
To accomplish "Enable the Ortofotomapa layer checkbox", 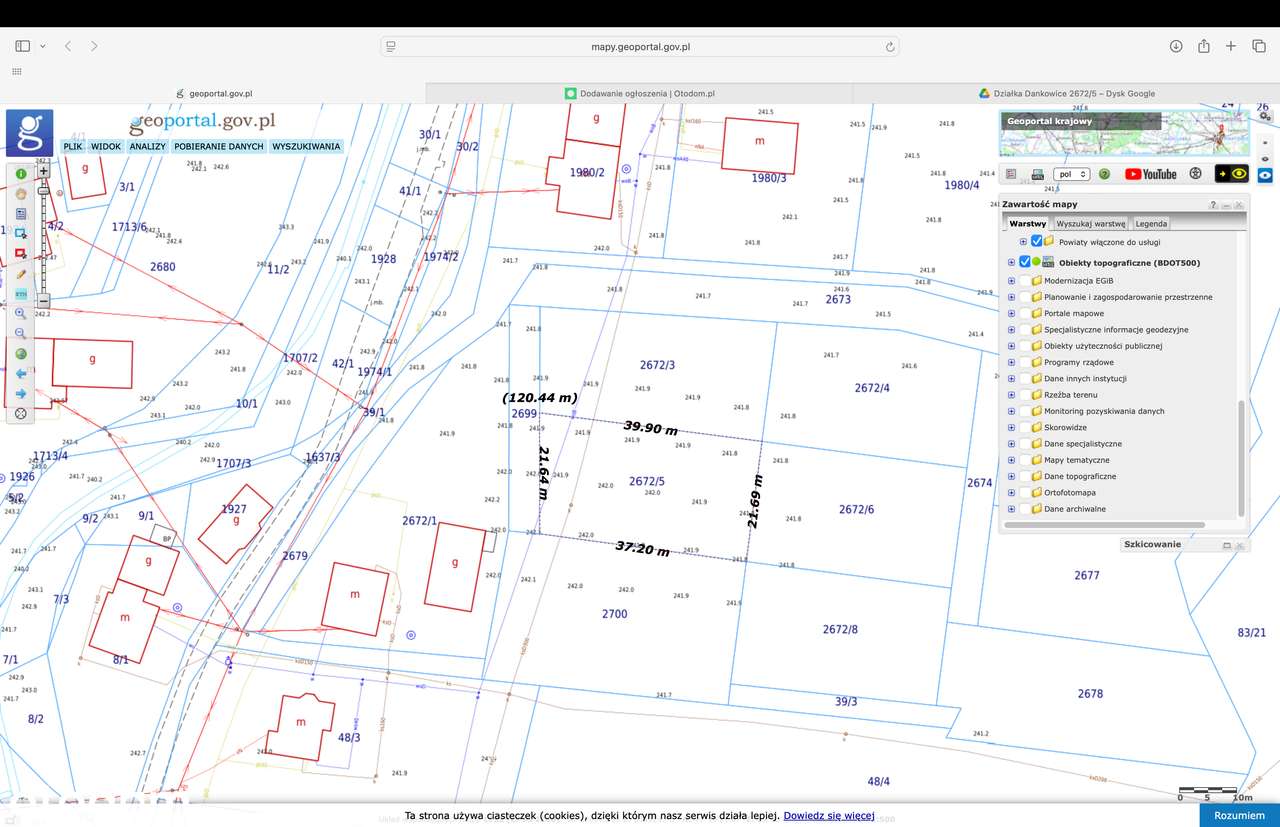I will pyautogui.click(x=1025, y=493).
